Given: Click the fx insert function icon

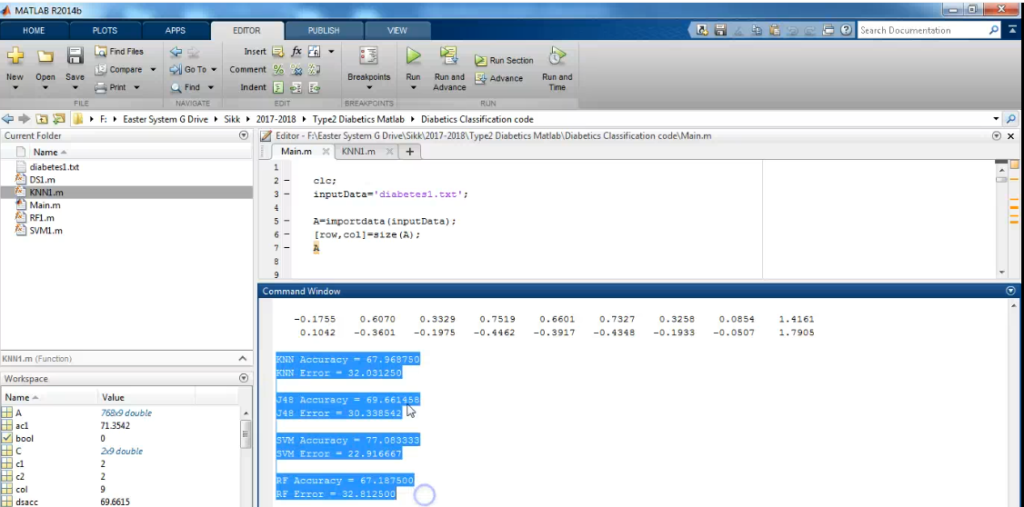Looking at the screenshot, I should click(297, 51).
